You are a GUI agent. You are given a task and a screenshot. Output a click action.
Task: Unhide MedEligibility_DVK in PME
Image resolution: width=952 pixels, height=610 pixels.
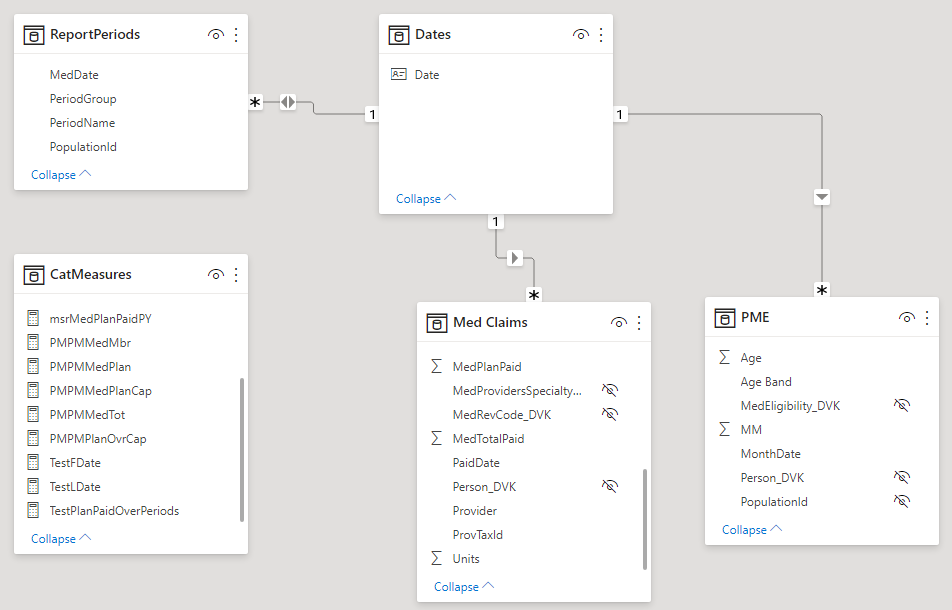pyautogui.click(x=902, y=405)
